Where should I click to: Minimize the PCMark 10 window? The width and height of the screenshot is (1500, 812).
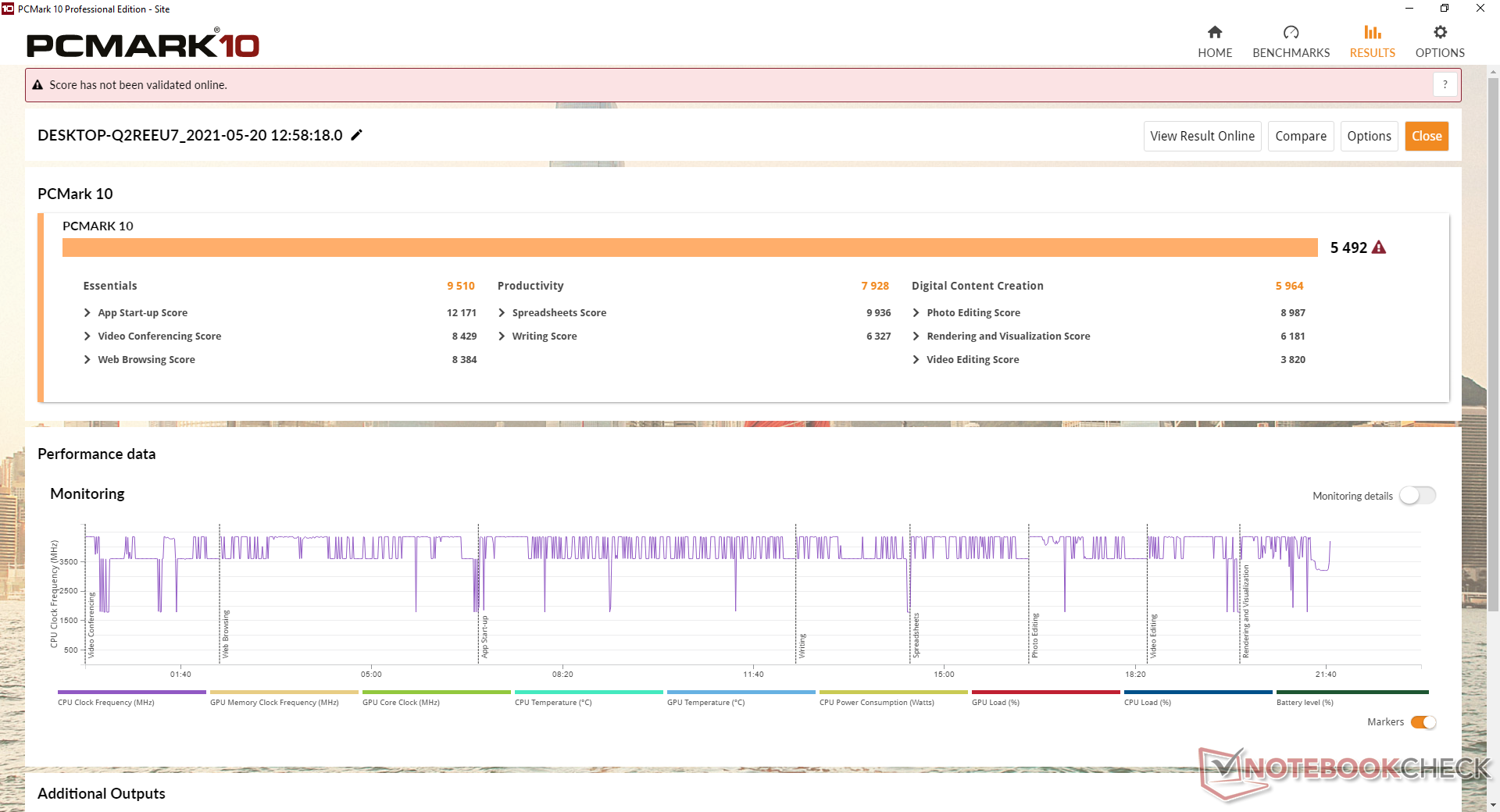pos(1409,9)
